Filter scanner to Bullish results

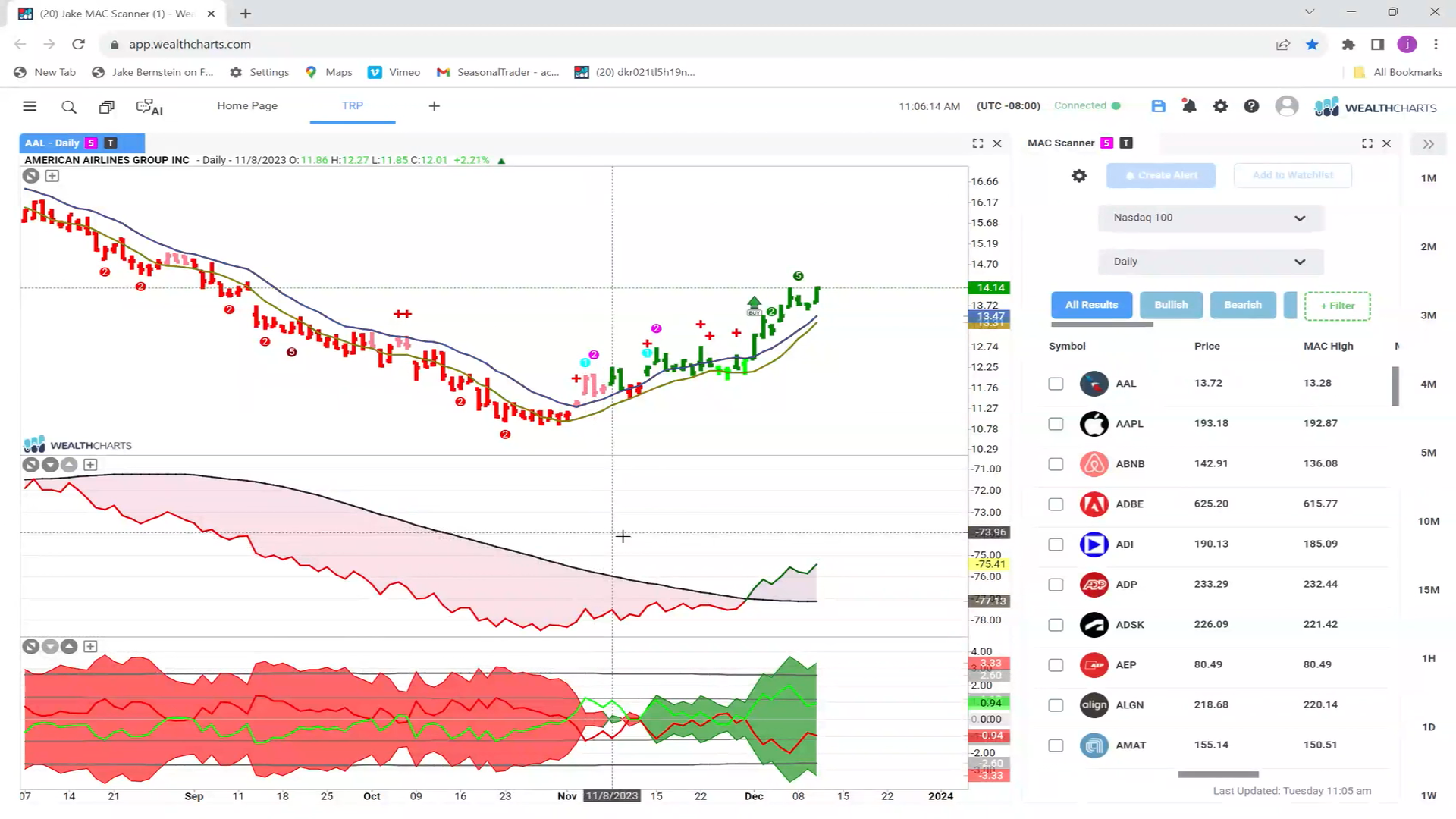click(1171, 305)
